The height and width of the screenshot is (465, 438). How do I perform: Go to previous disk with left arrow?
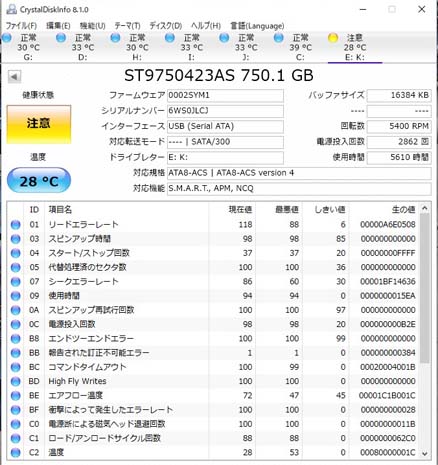(x=14, y=77)
